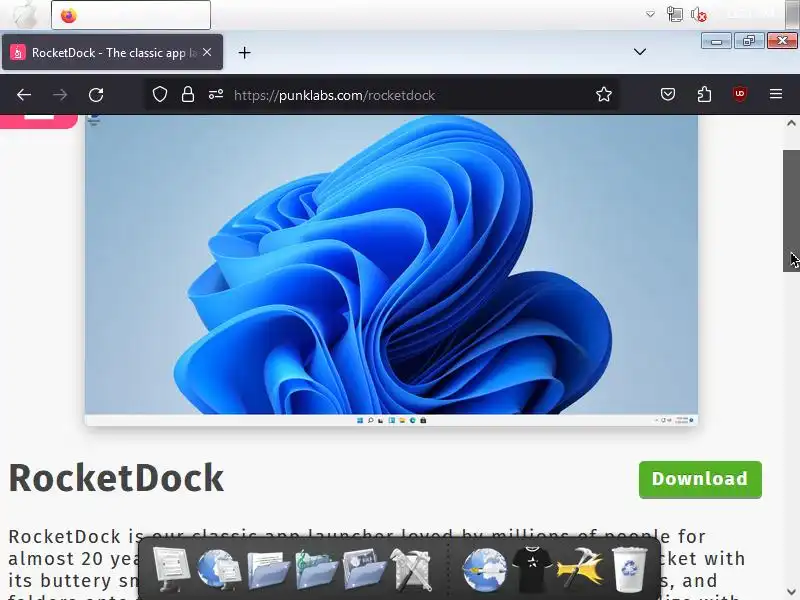Open the uBlock Origin extension icon
The image size is (800, 600).
point(740,94)
